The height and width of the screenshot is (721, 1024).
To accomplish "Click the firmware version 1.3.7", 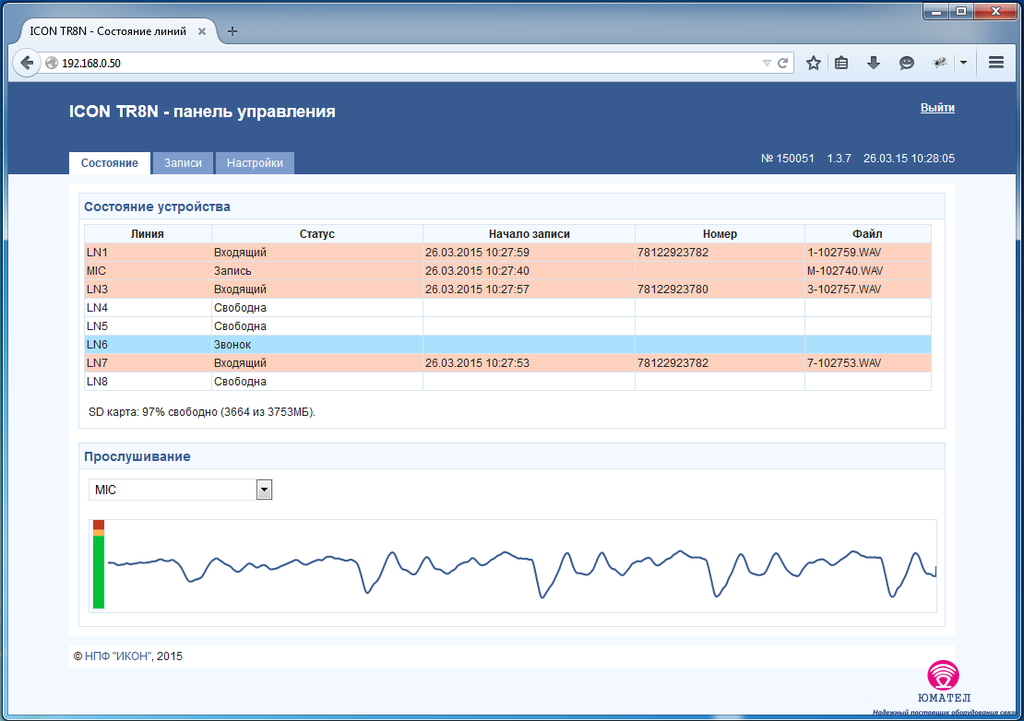I will tap(839, 159).
